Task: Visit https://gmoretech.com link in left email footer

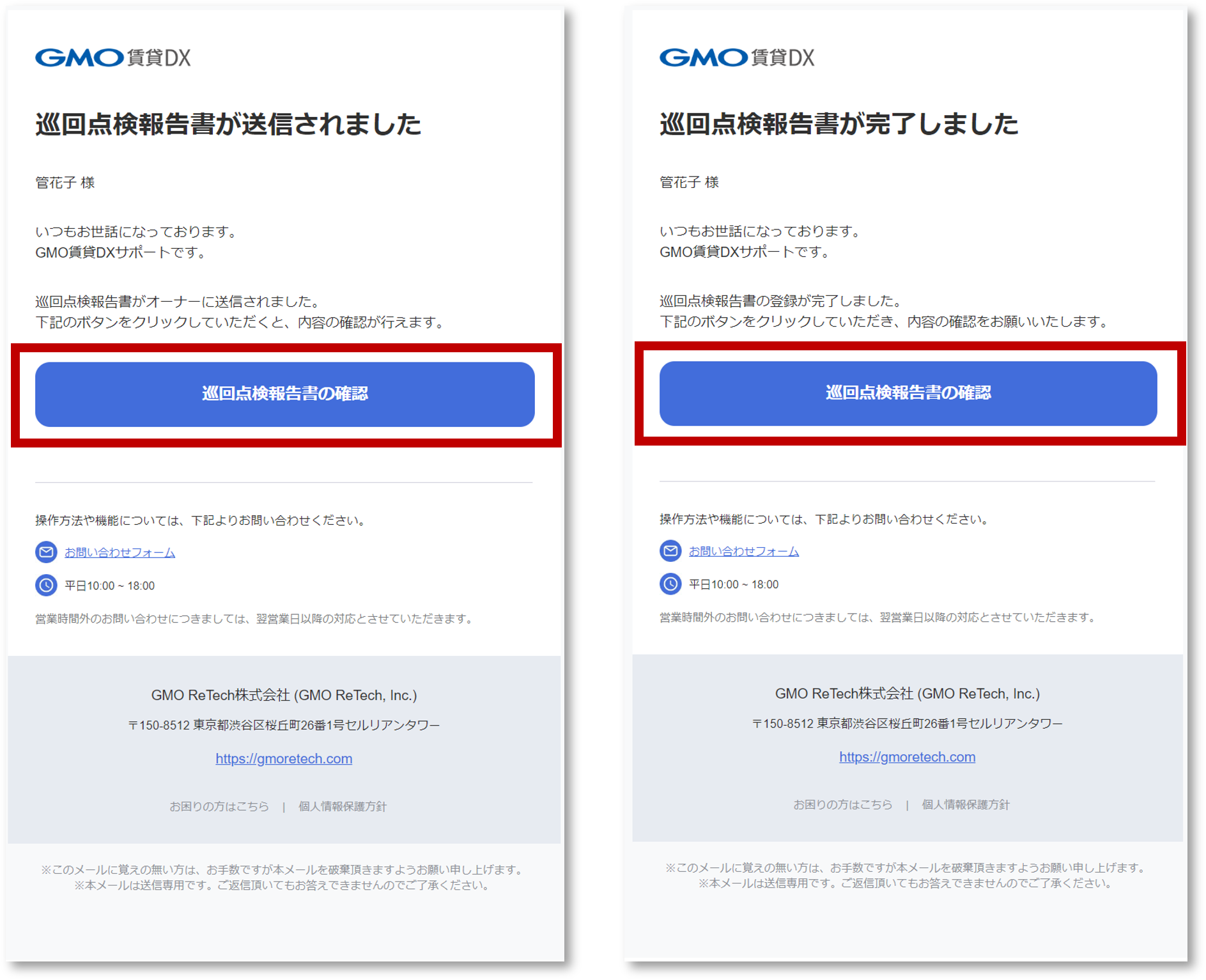Action: pyautogui.click(x=284, y=759)
